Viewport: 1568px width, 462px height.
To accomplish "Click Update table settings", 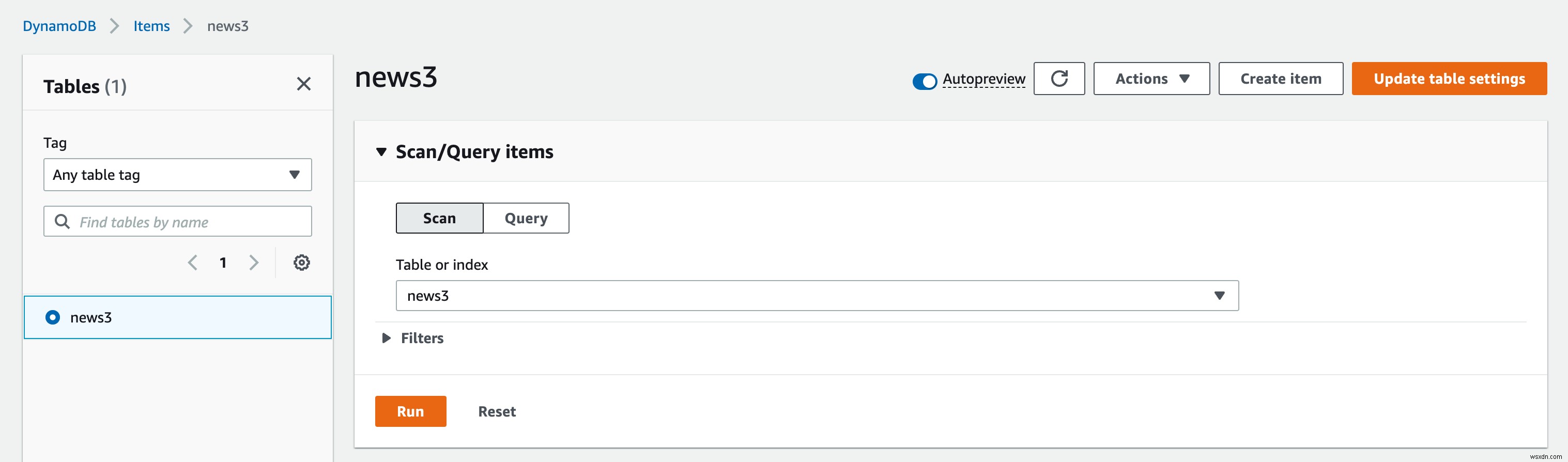I will (1449, 79).
